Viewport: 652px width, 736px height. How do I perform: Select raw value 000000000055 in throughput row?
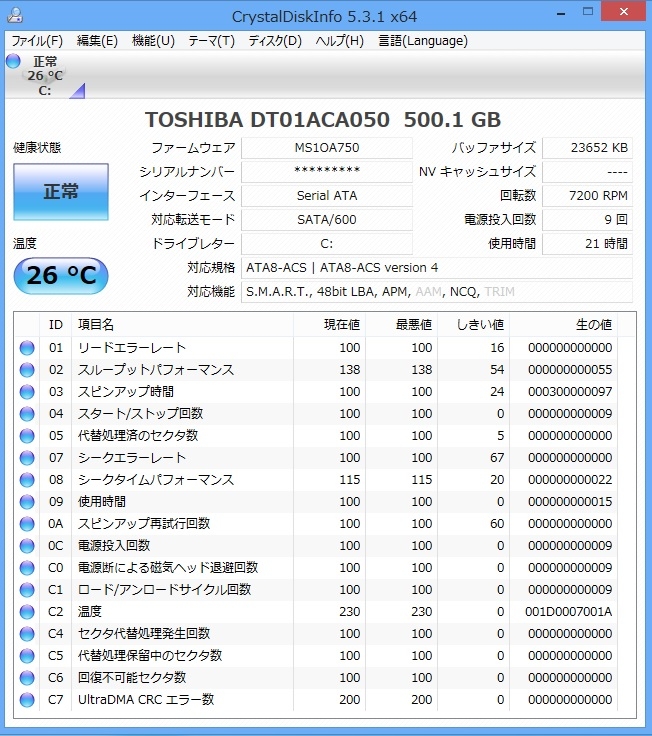(x=570, y=370)
